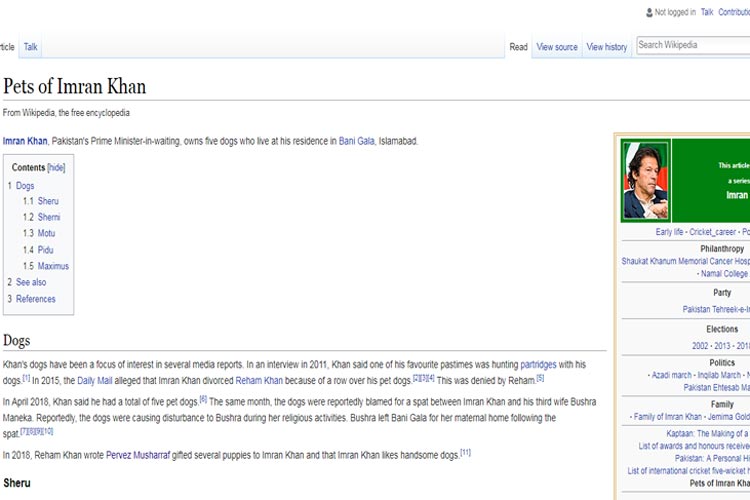Open the Imran Khan portrait thumbnail
The image size is (750, 500).
[646, 180]
